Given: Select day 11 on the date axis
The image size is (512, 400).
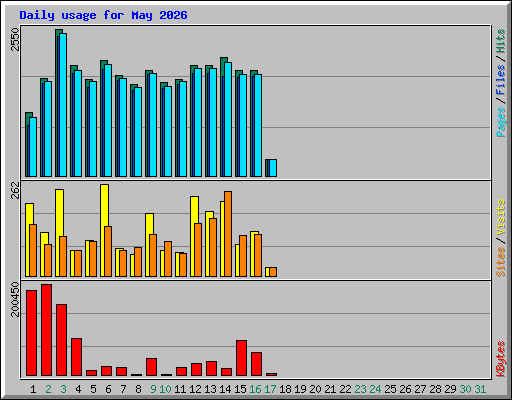Looking at the screenshot, I should click(180, 389).
